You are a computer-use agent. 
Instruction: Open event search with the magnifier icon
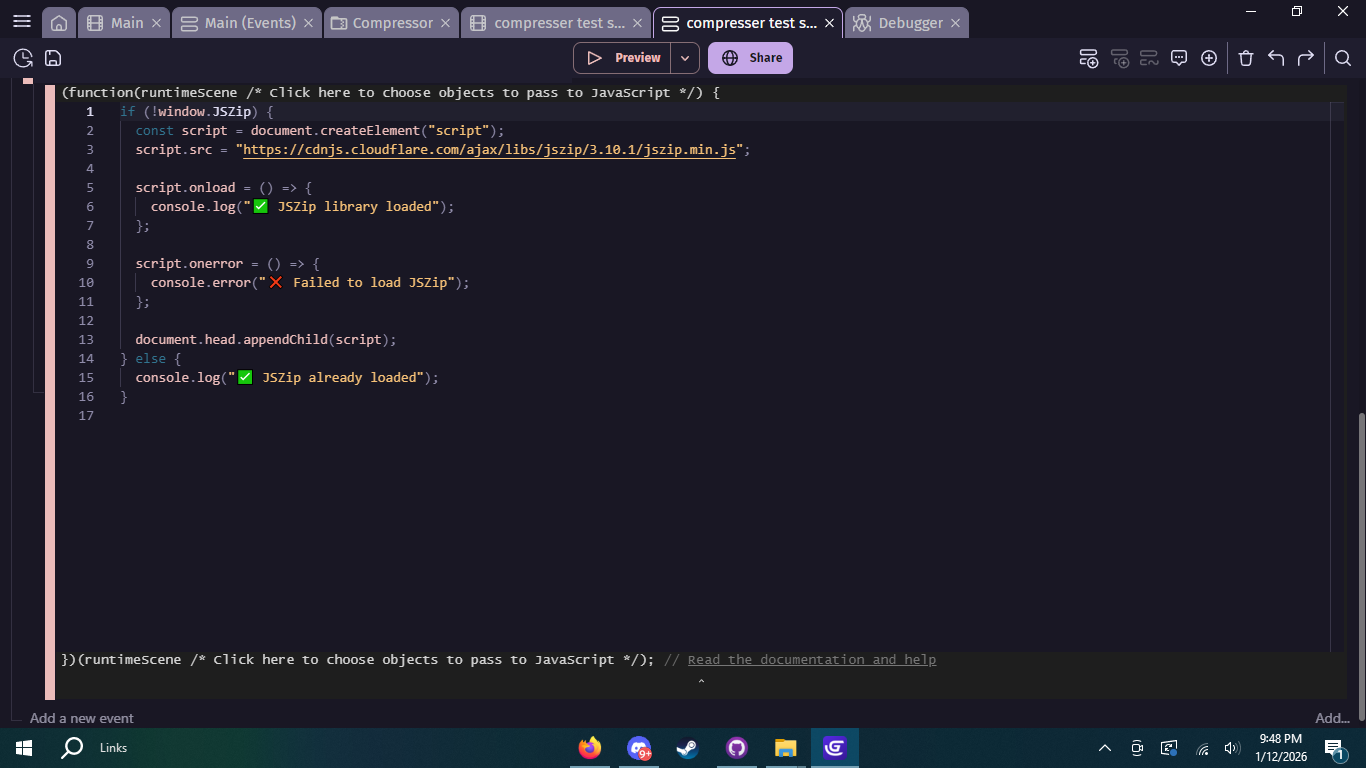coord(1343,58)
